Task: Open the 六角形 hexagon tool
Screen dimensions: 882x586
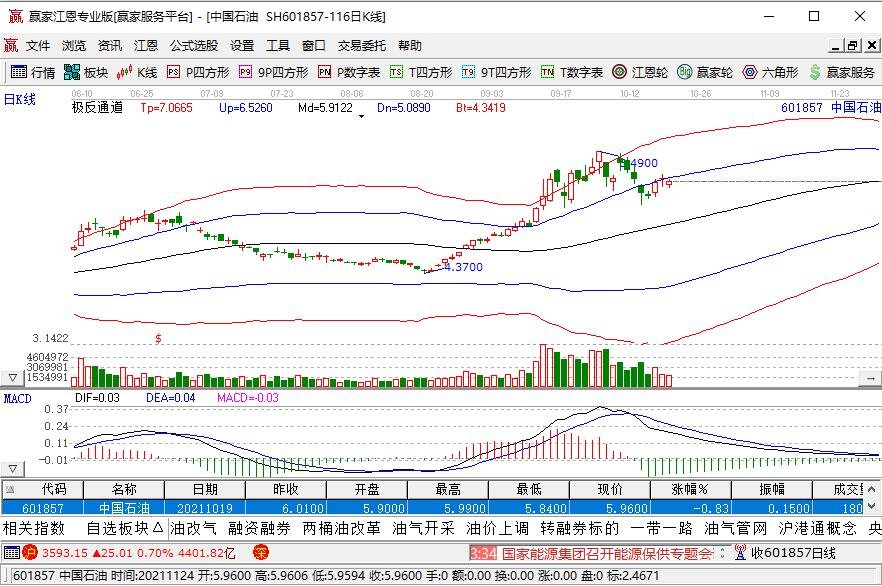Action: point(770,72)
